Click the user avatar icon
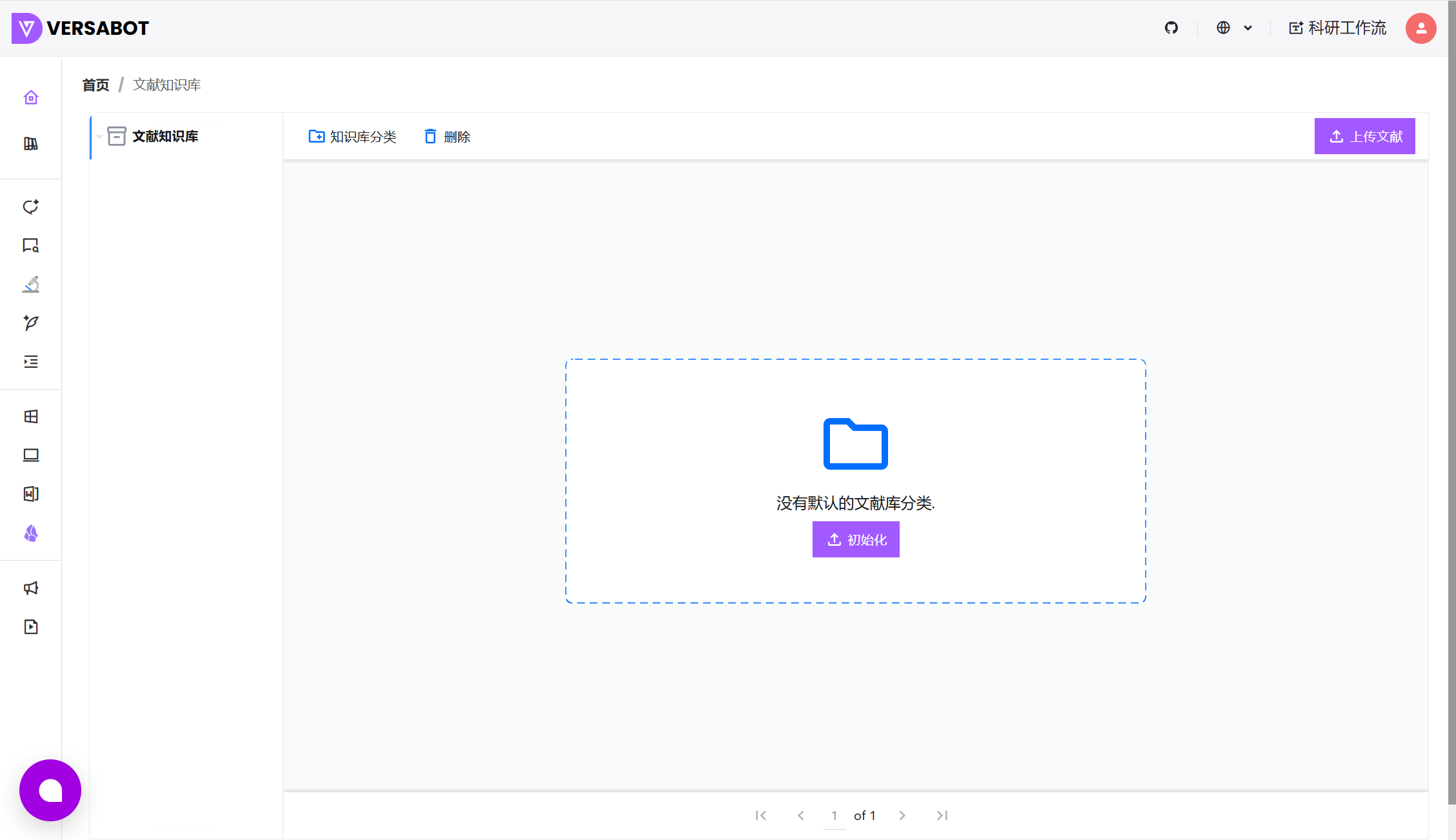Image resolution: width=1456 pixels, height=840 pixels. click(x=1421, y=28)
